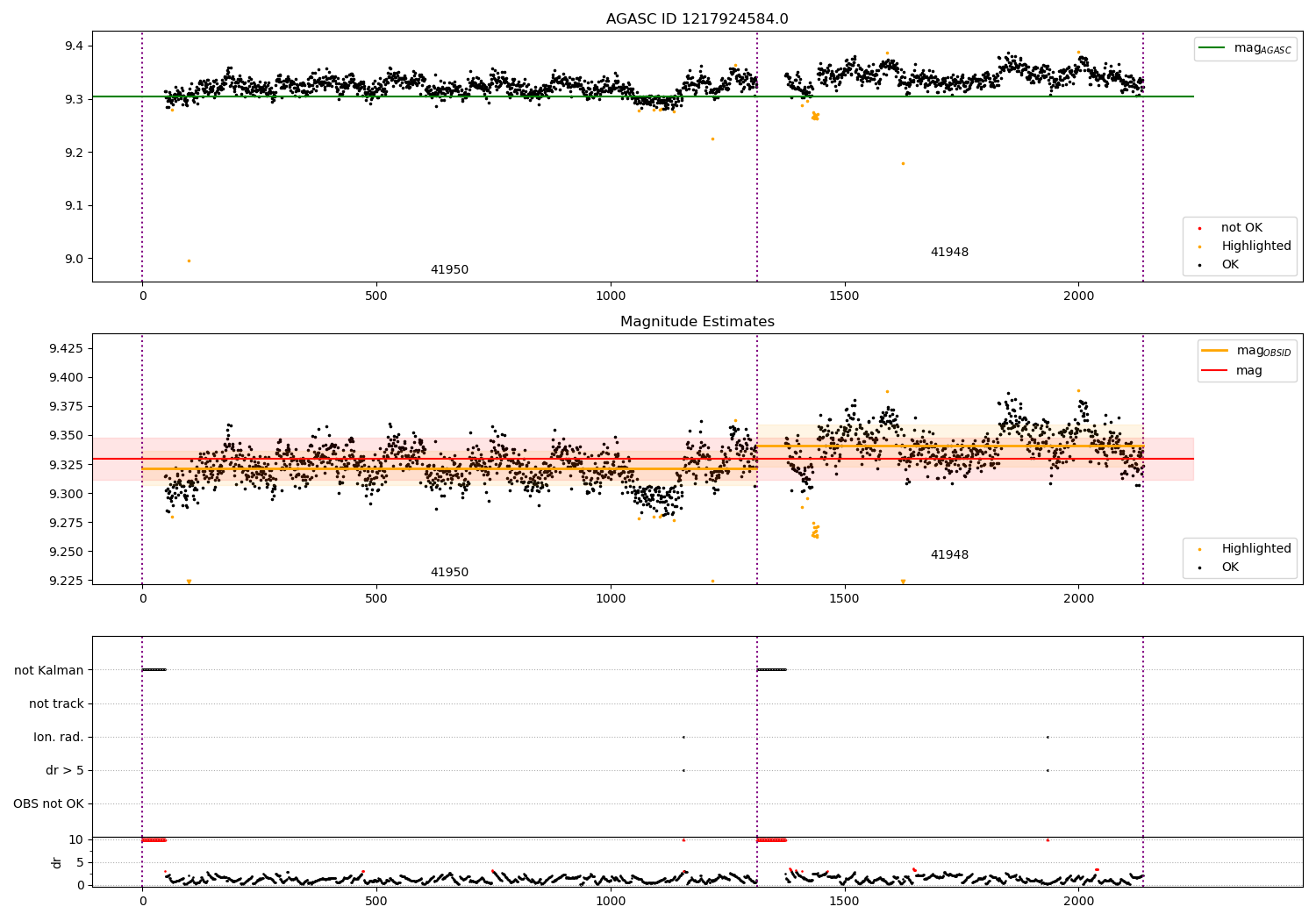This screenshot has height=921, width=1316.
Task: Click the 9.425 y-axis tick in the middle plot
Action: (x=66, y=348)
